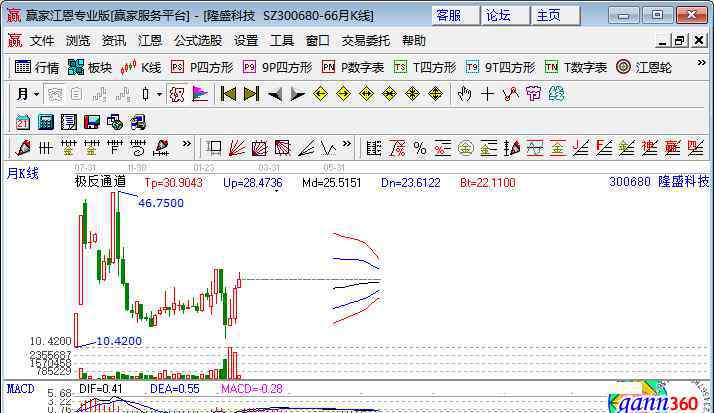The image size is (714, 413).
Task: Open the 9P四方形 tool
Action: (277, 67)
